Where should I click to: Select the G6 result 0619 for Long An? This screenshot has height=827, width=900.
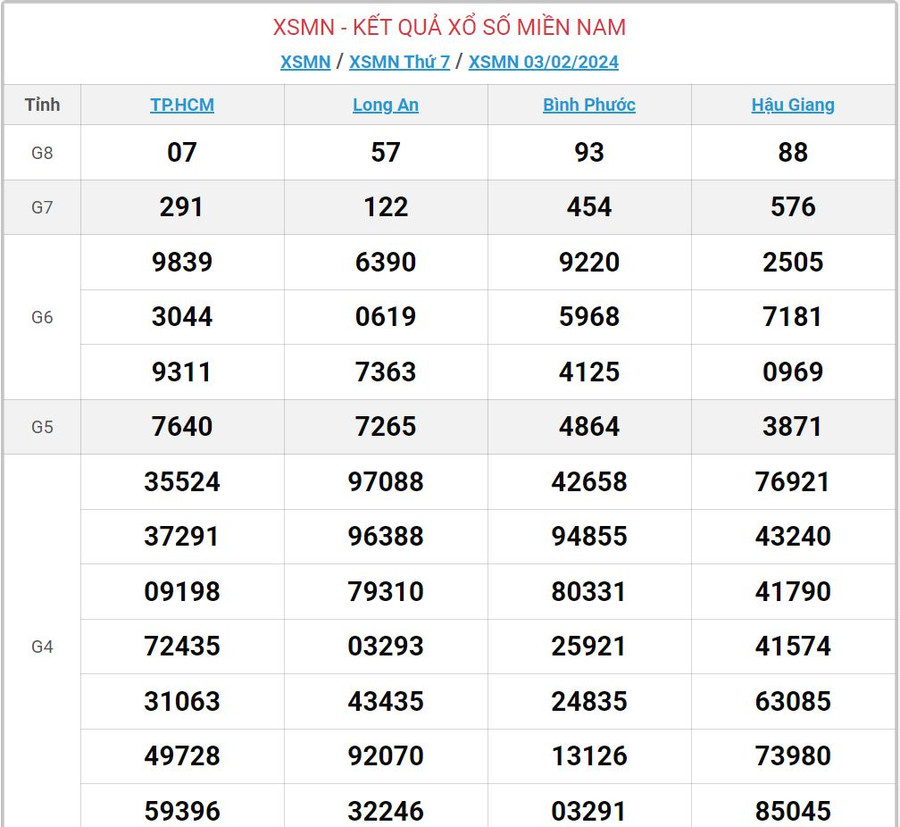click(385, 317)
